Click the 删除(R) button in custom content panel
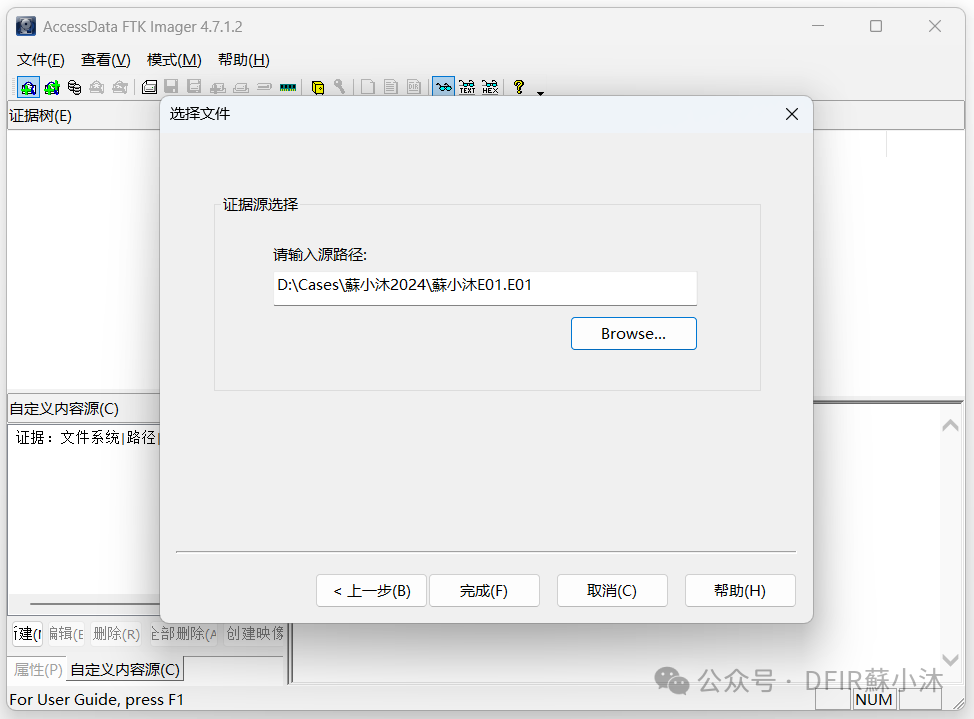The image size is (974, 719). click(116, 634)
